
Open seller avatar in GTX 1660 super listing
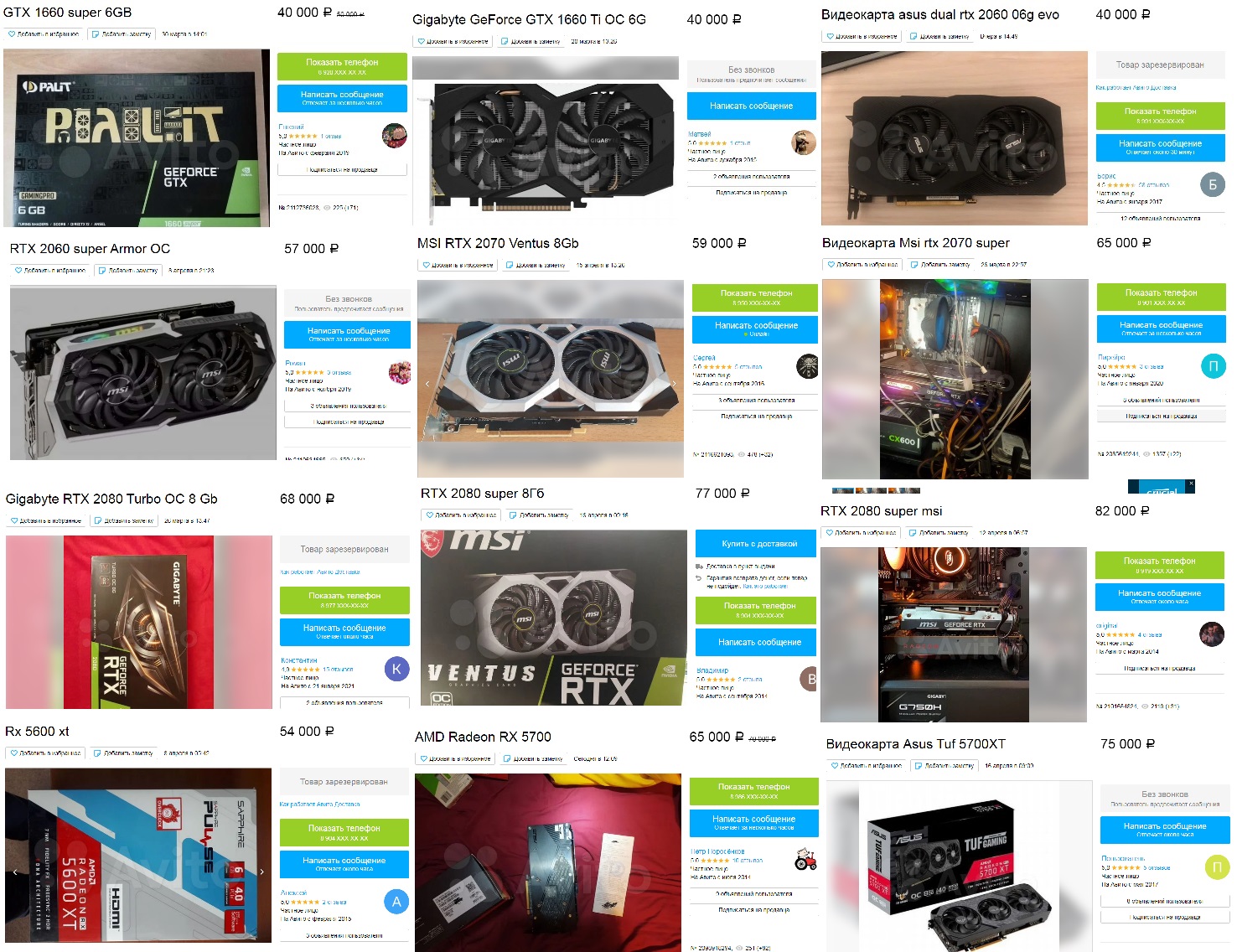(394, 135)
